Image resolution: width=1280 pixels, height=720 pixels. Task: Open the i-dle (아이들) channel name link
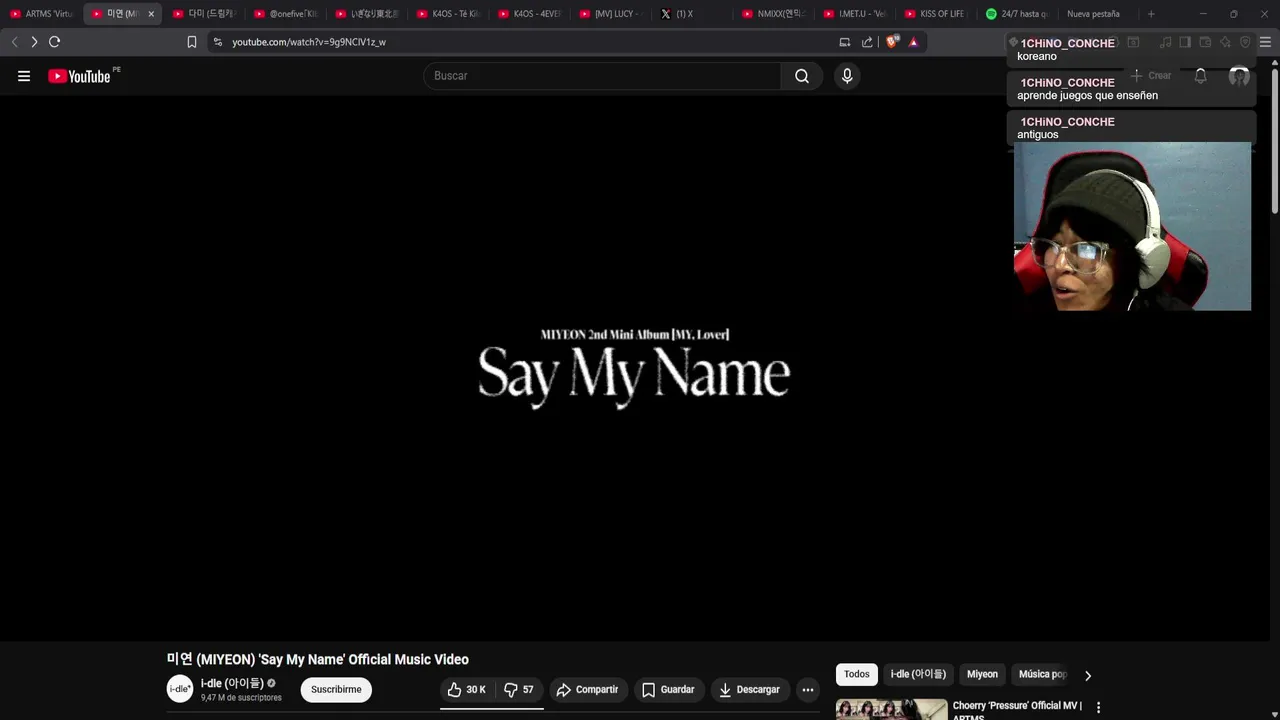click(232, 683)
